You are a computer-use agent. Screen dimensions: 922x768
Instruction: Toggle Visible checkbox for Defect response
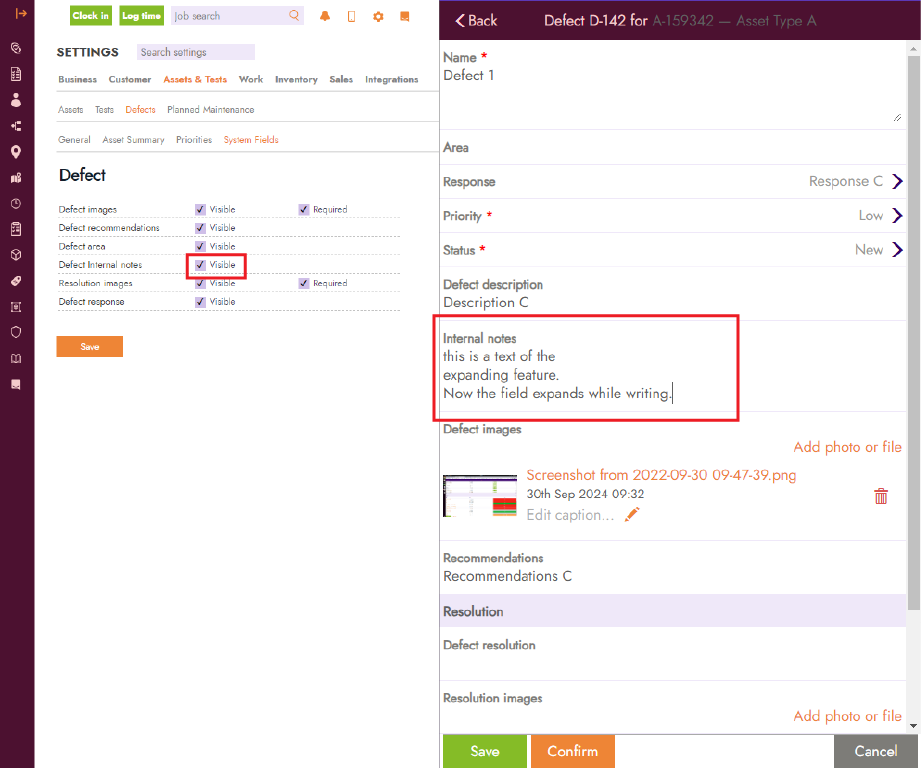point(201,302)
